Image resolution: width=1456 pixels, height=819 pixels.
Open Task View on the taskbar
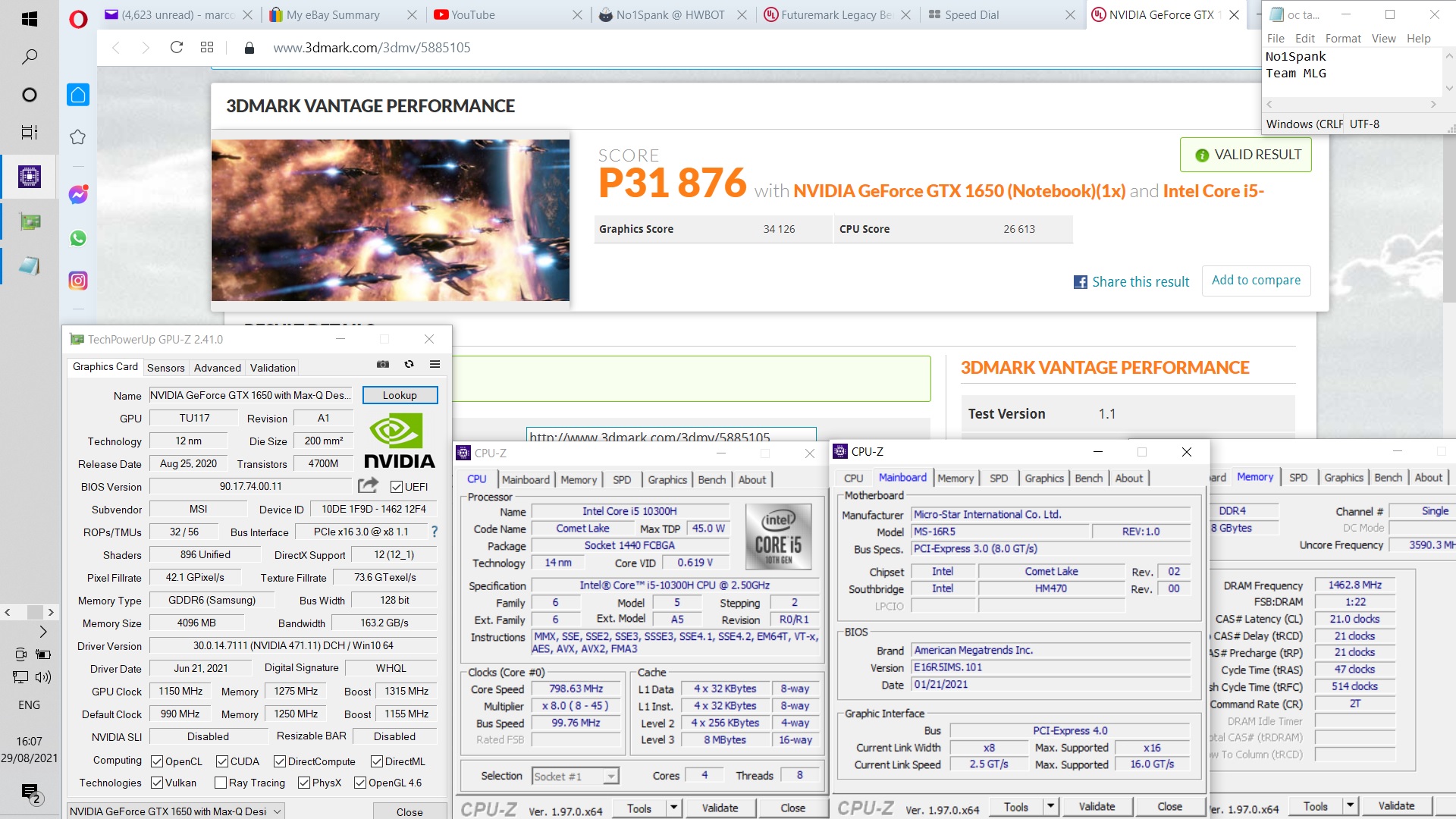click(x=30, y=133)
